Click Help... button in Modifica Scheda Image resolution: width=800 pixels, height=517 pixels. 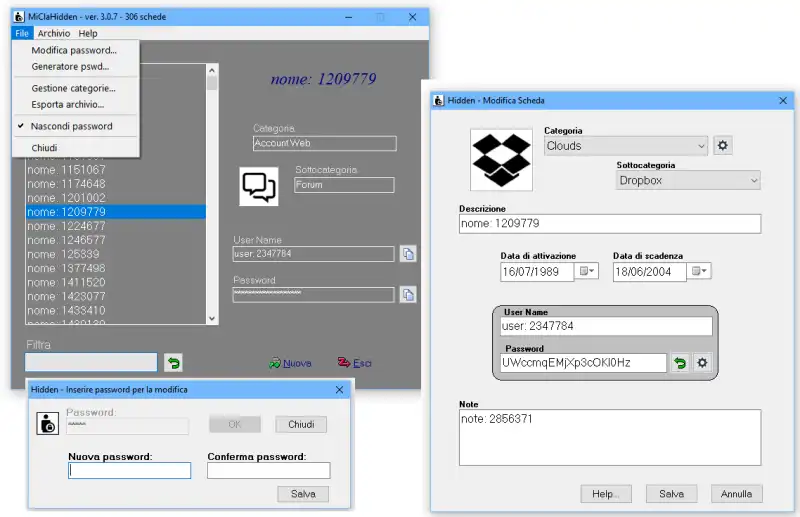pos(606,494)
